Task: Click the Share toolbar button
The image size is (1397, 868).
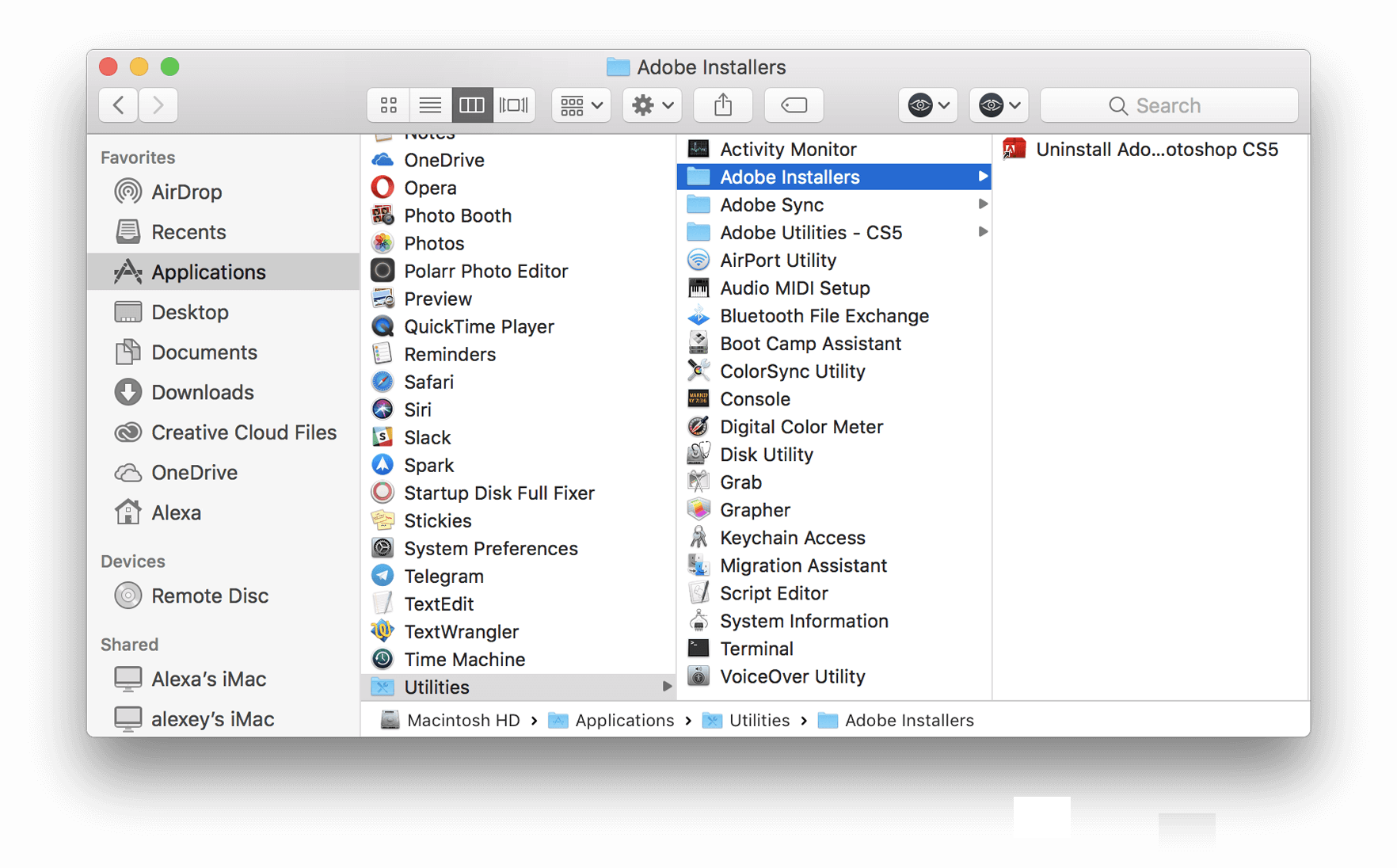Action: point(723,105)
